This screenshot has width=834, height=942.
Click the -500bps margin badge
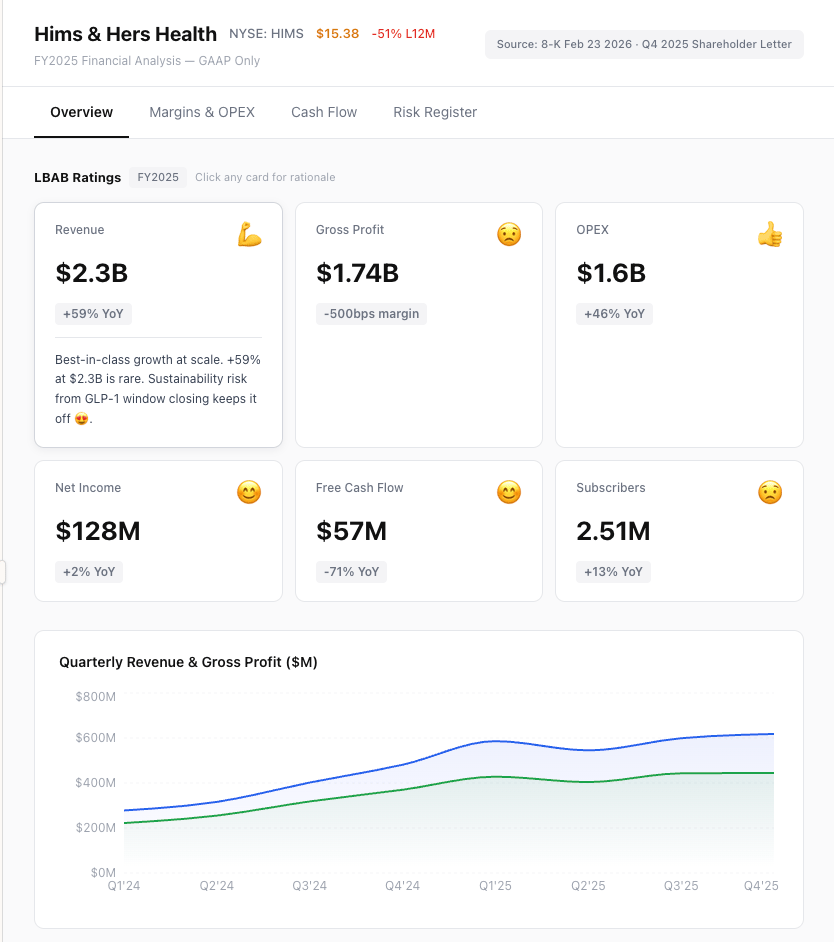[371, 314]
